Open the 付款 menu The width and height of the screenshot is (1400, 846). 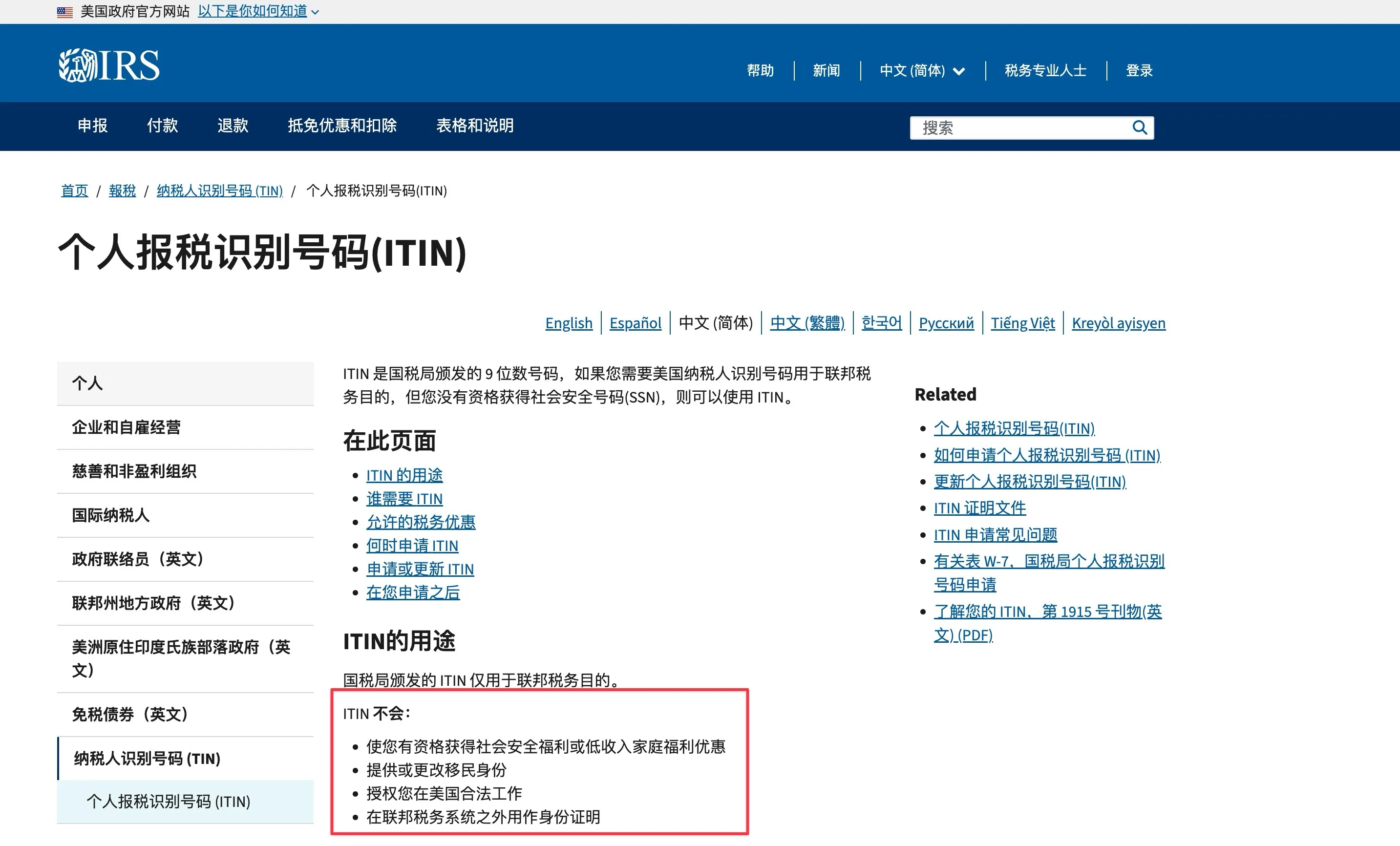tap(163, 126)
